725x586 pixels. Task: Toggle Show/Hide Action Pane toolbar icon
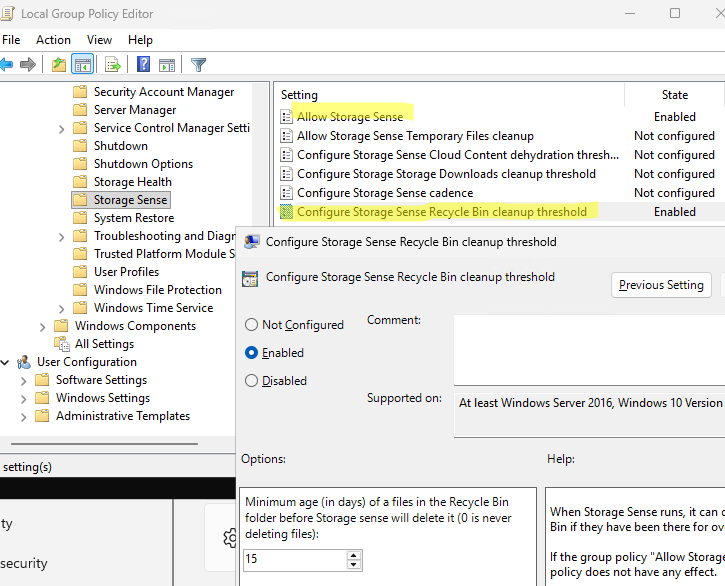coord(166,65)
